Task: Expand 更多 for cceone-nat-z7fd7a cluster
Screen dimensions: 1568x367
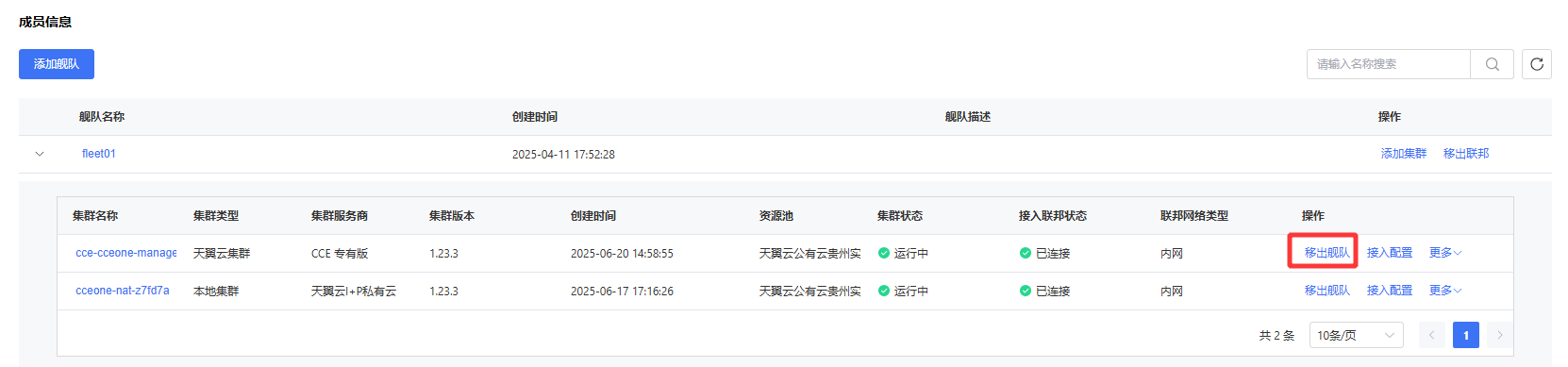Action: (1445, 291)
